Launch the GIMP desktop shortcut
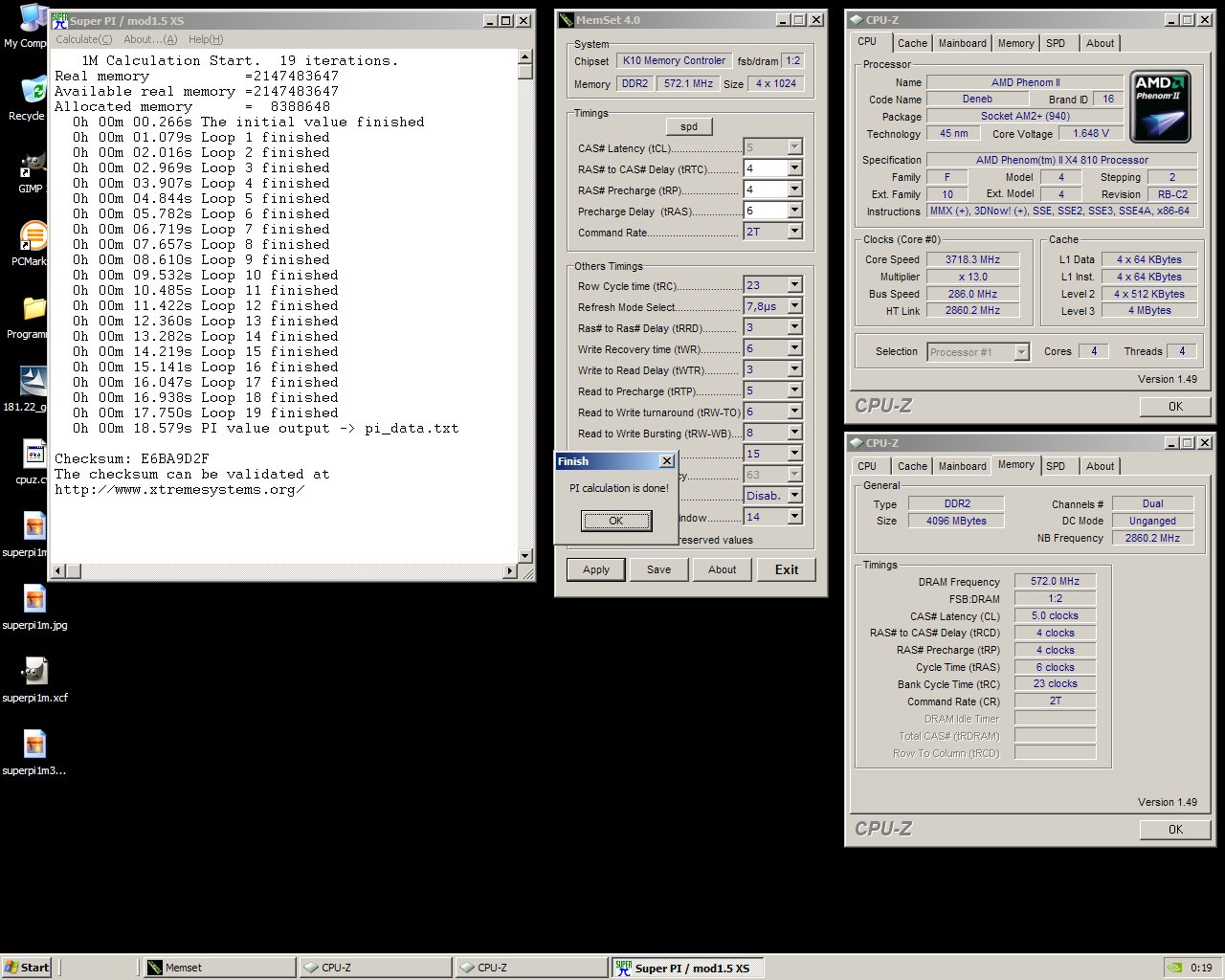The height and width of the screenshot is (980, 1225). [33, 164]
